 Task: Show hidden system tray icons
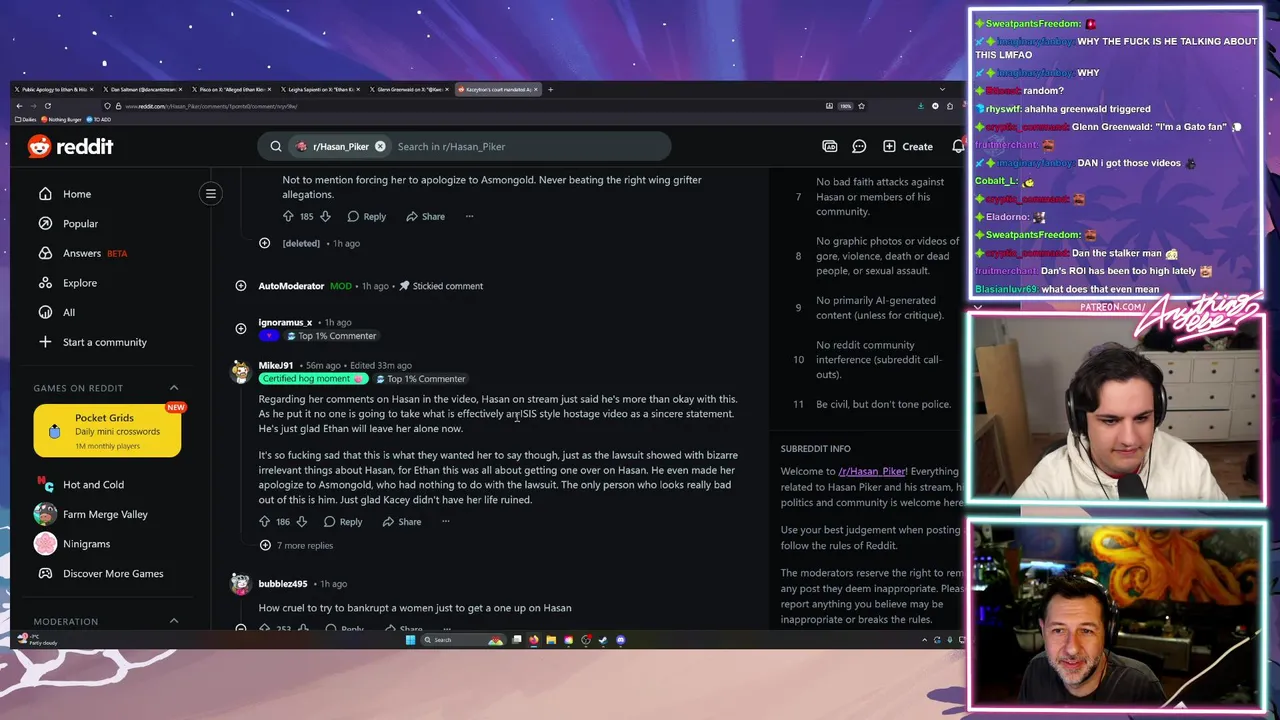click(x=924, y=639)
